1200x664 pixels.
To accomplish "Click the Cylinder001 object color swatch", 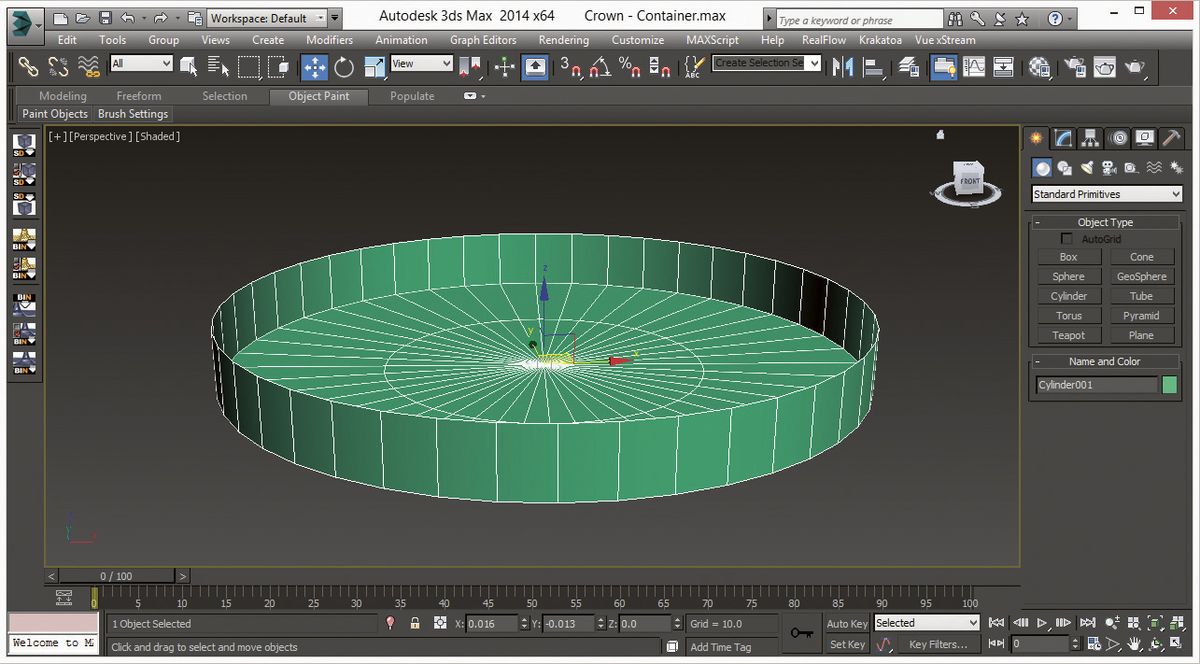I will (1170, 383).
